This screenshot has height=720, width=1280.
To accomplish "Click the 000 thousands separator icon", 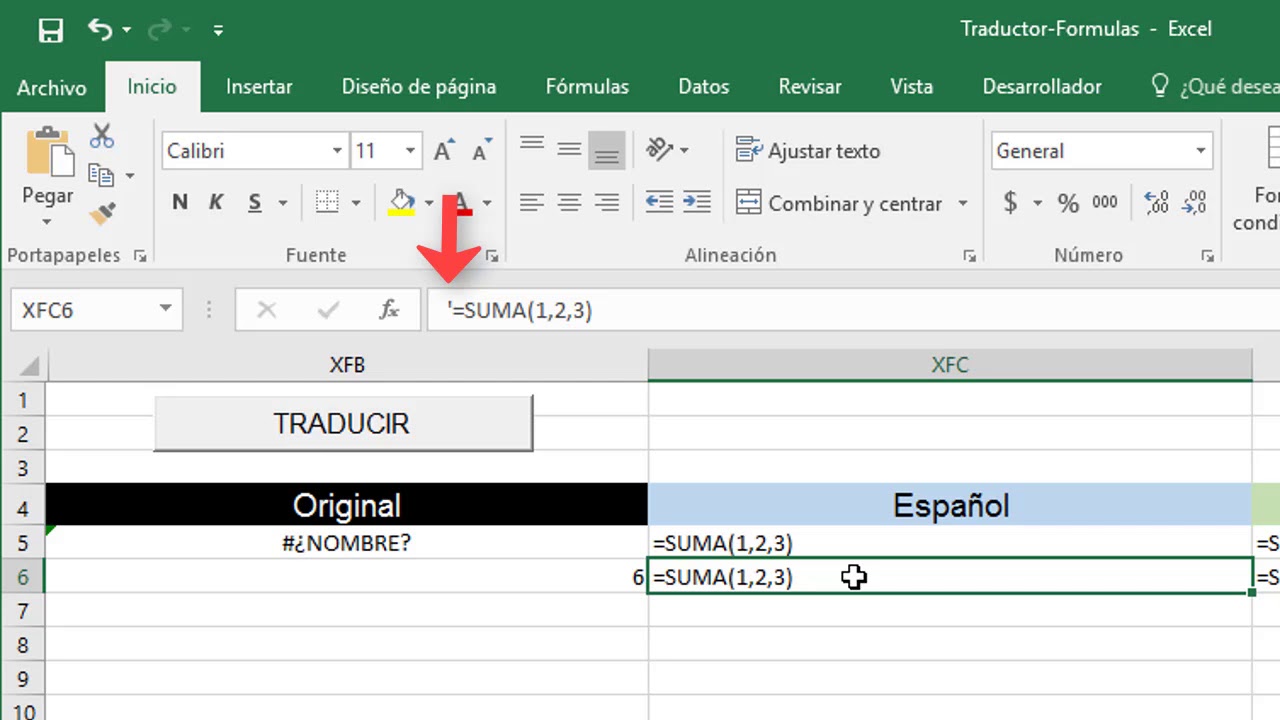I will point(1105,203).
